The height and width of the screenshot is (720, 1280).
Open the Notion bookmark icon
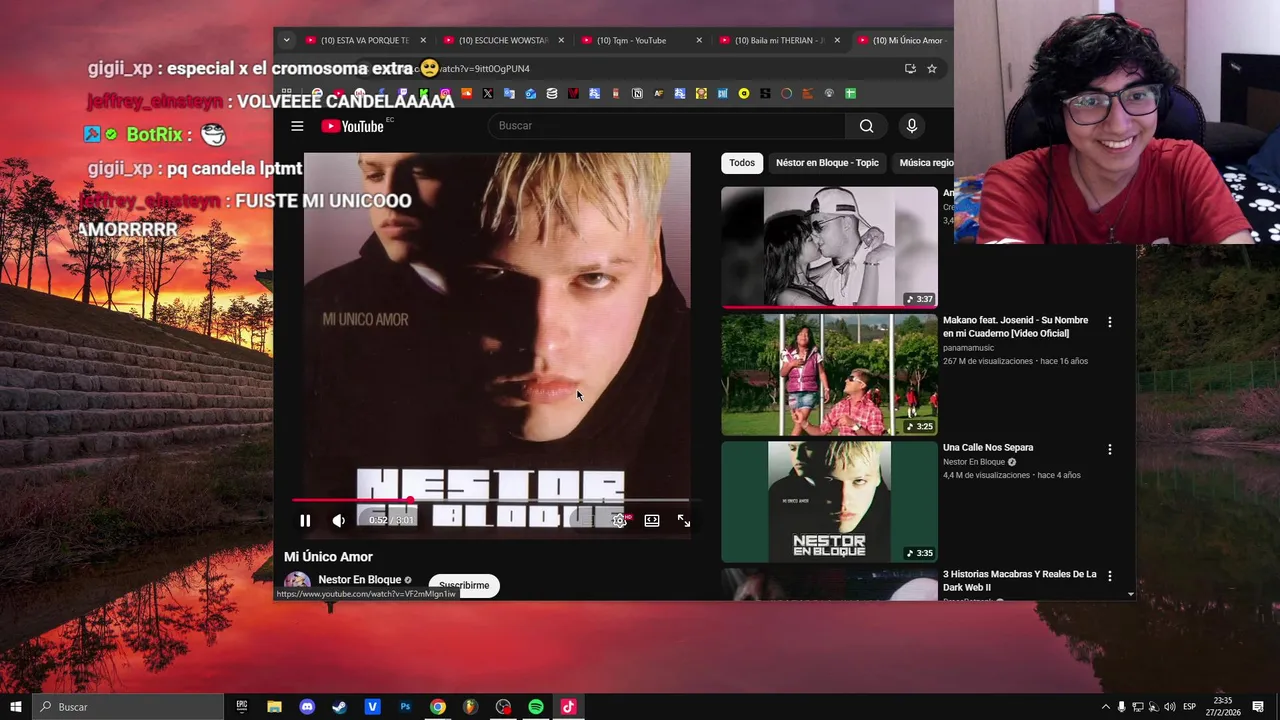pos(638,93)
